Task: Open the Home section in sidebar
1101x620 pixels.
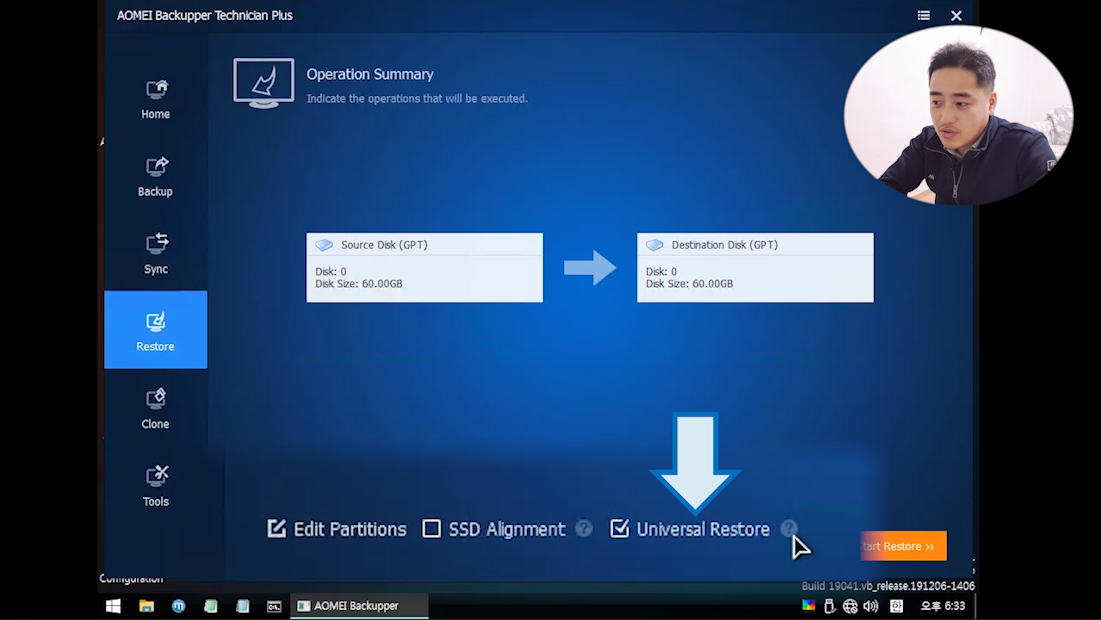Action: coord(155,99)
